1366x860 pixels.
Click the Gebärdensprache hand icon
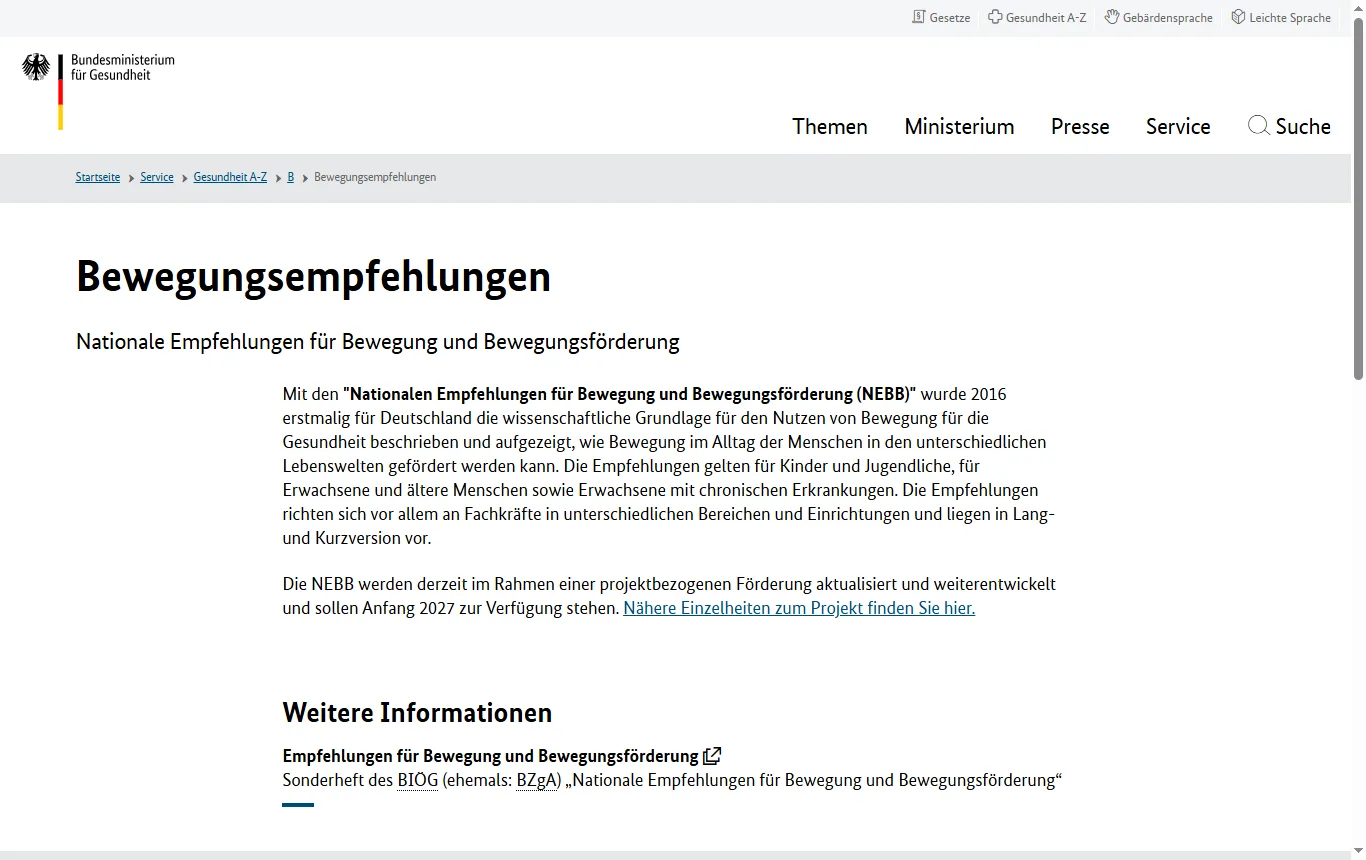click(1111, 17)
